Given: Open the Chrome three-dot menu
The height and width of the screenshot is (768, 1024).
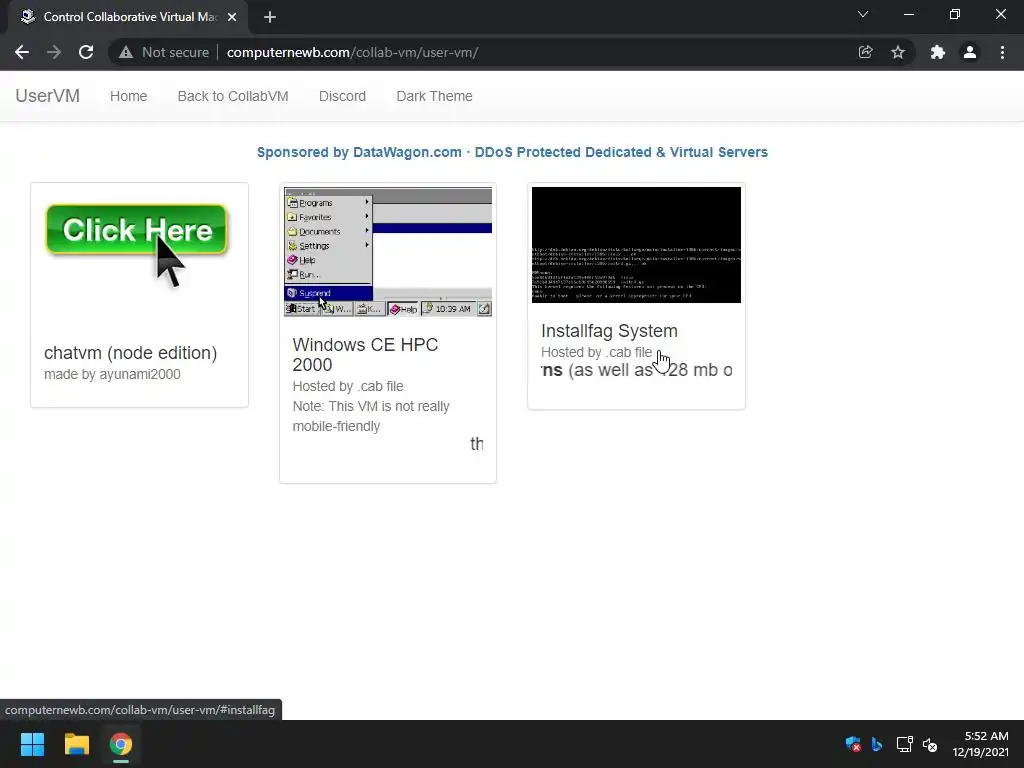Looking at the screenshot, I should pos(1002,52).
